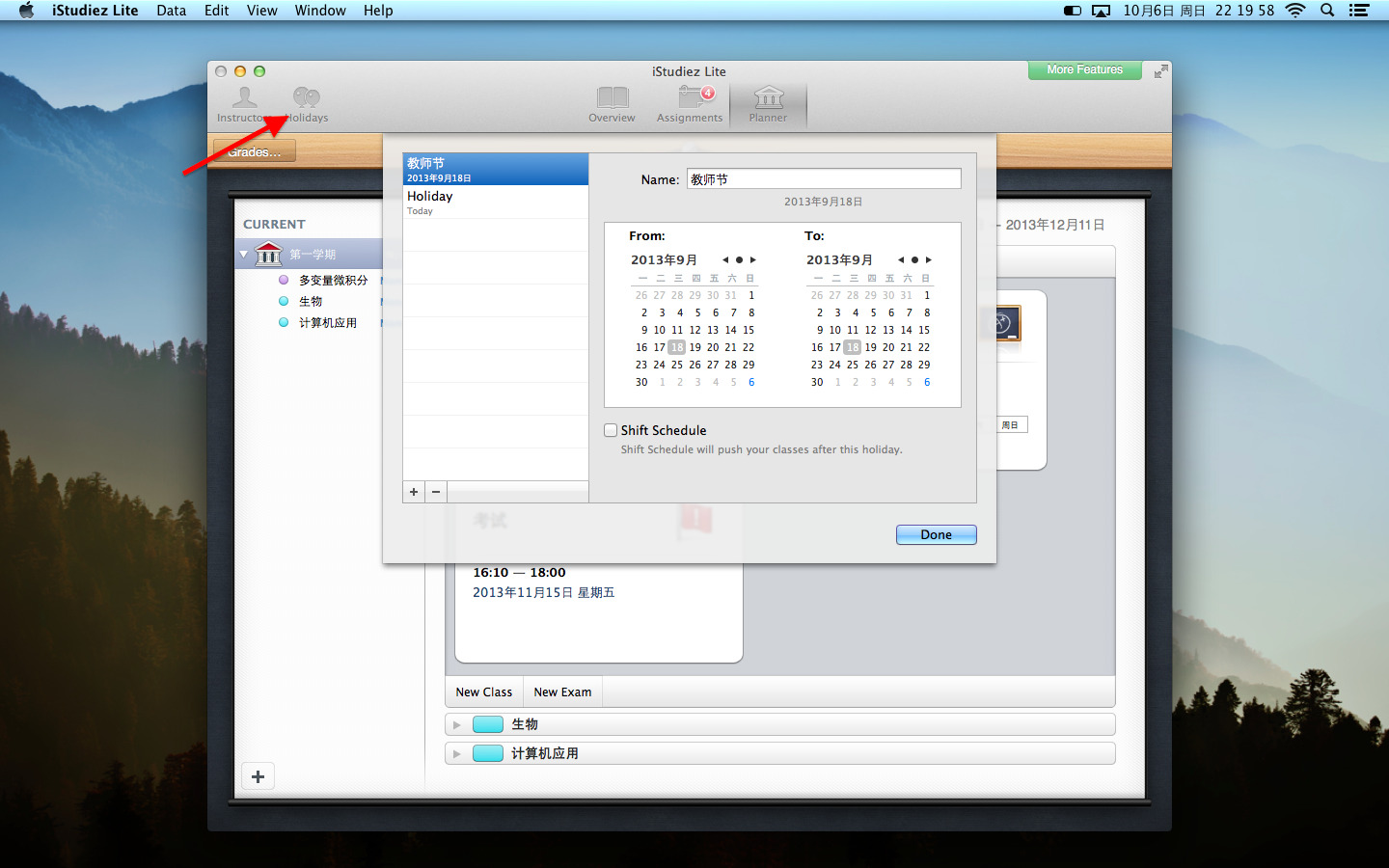Pick day 25 in the To calendar
1389x868 pixels.
[853, 365]
